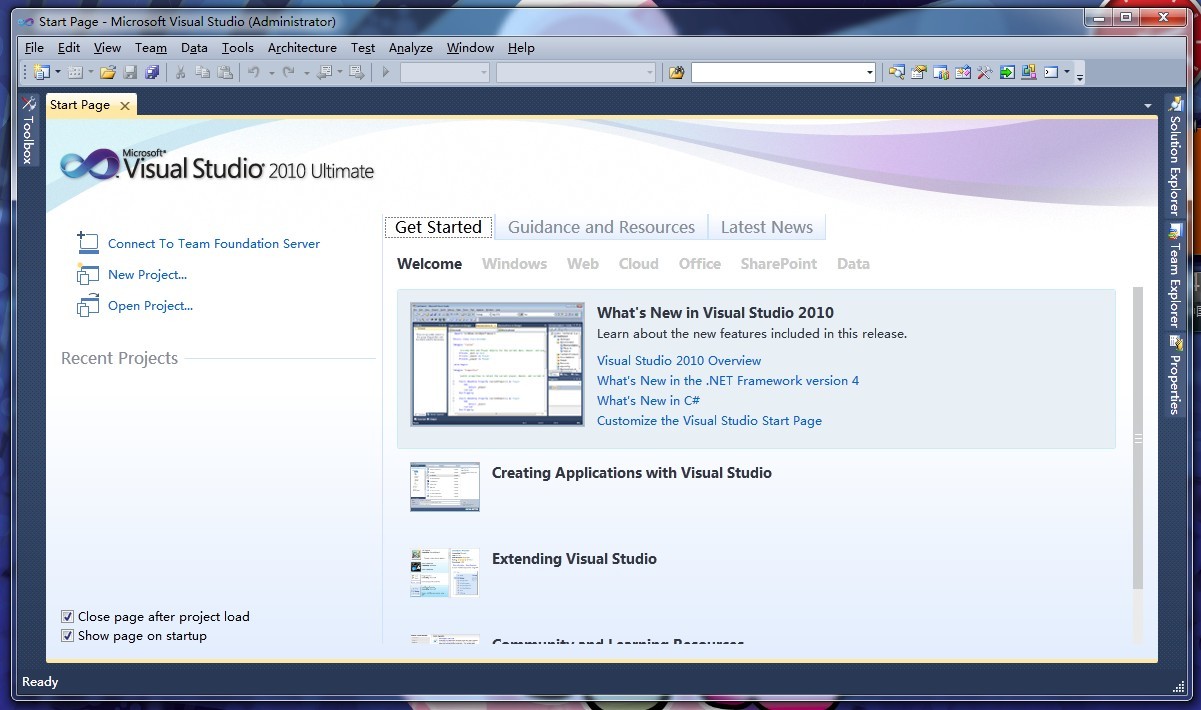Open the Solution Configurations combo box

[x=445, y=72]
